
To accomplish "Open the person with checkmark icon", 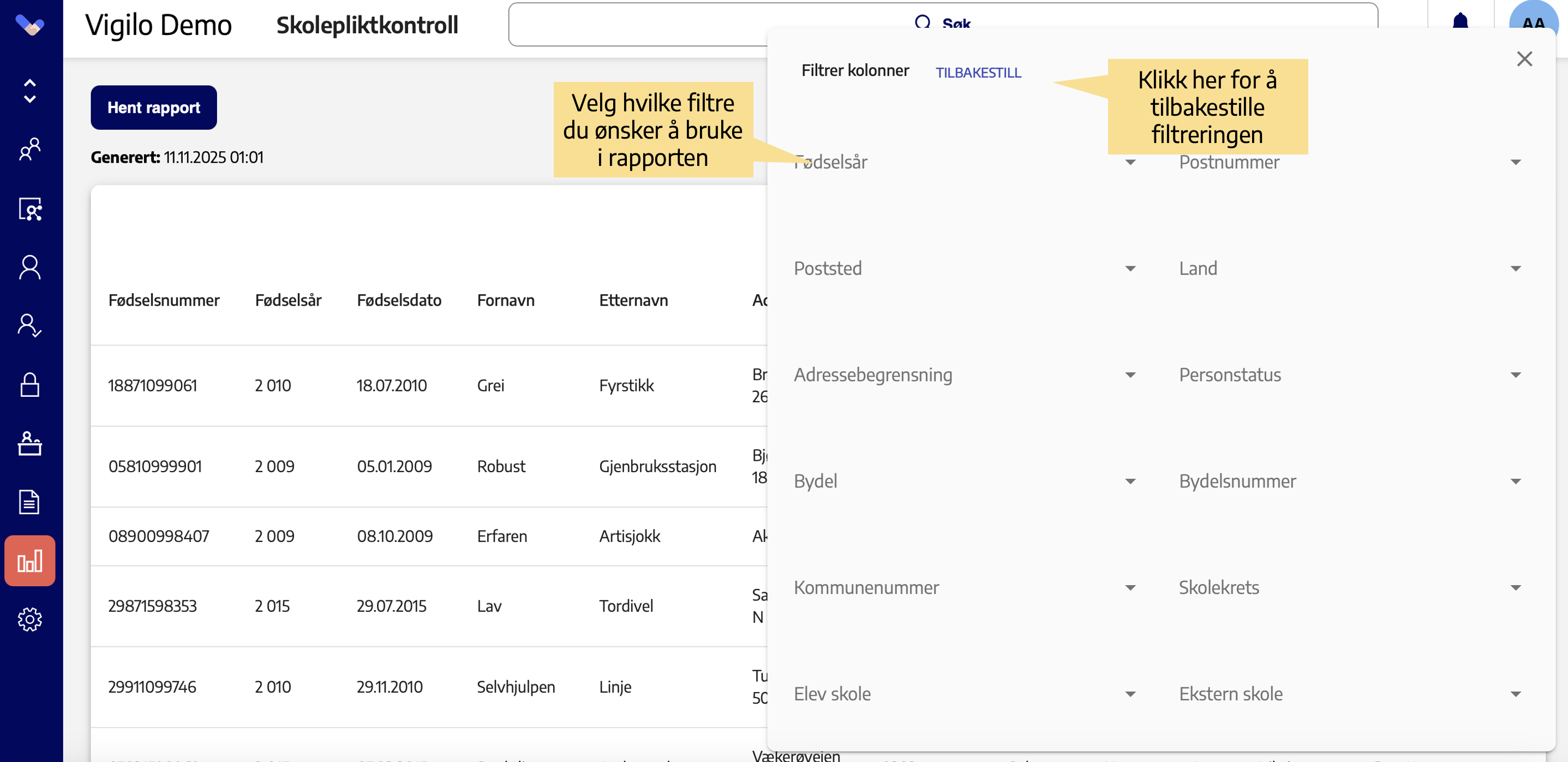I will 30,326.
